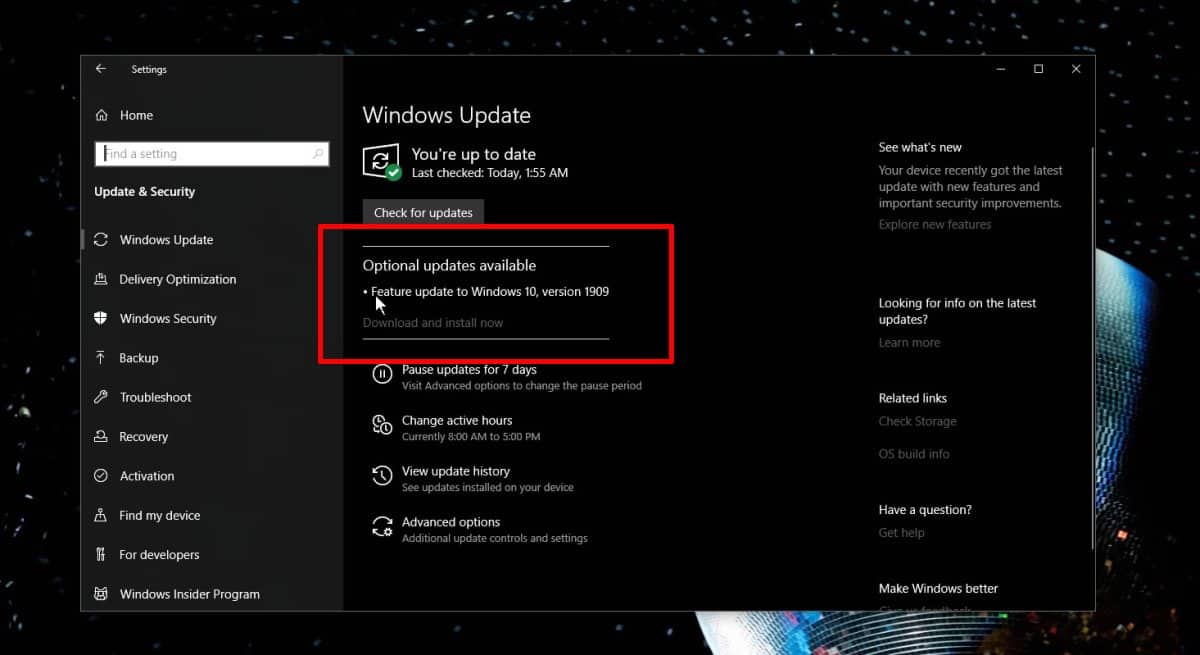Click the Recovery icon in sidebar
Image resolution: width=1200 pixels, height=655 pixels.
click(x=101, y=437)
